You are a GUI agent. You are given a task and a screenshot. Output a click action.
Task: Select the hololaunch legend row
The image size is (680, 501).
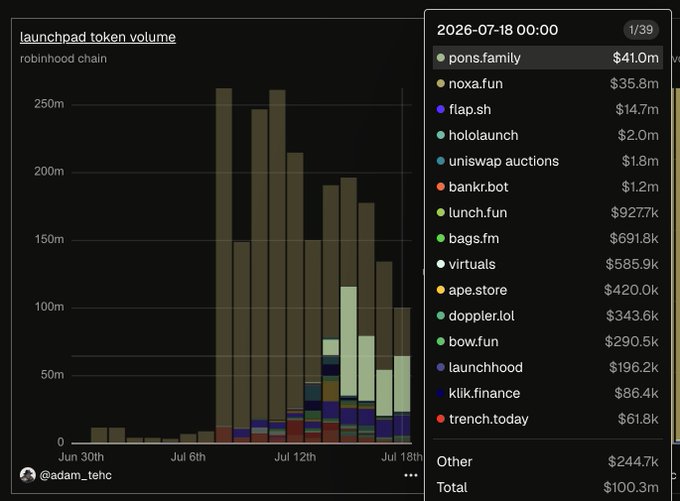pyautogui.click(x=548, y=135)
